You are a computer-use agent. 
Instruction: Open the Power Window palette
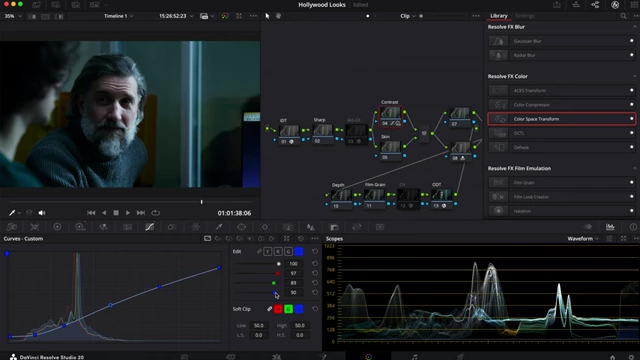pyautogui.click(x=242, y=227)
